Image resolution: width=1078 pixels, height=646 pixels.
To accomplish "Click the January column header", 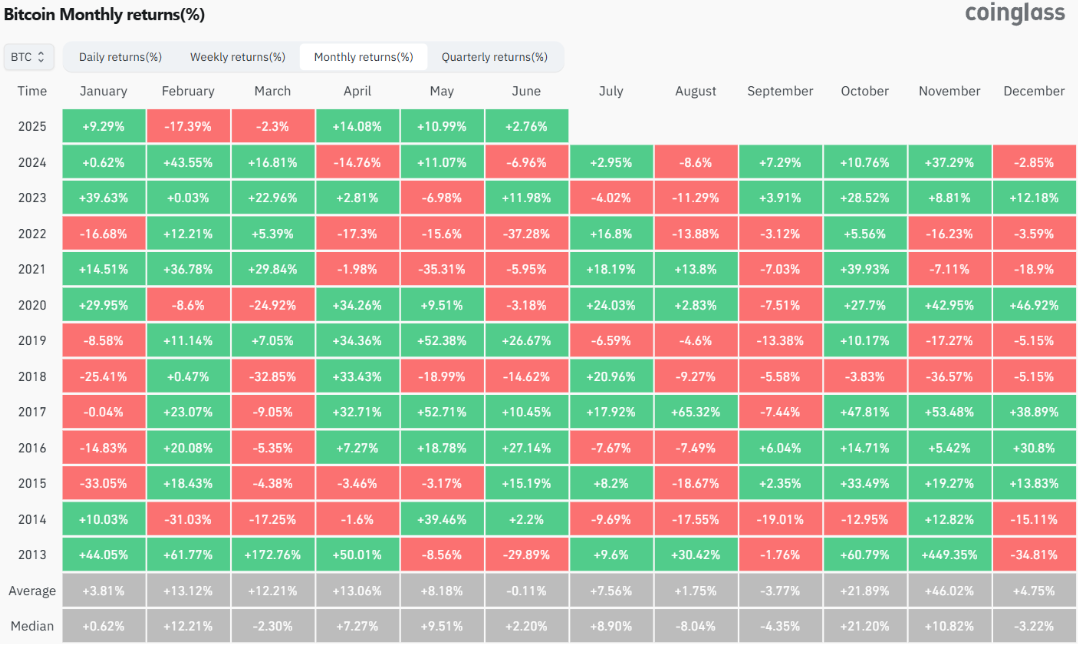I will coord(104,91).
